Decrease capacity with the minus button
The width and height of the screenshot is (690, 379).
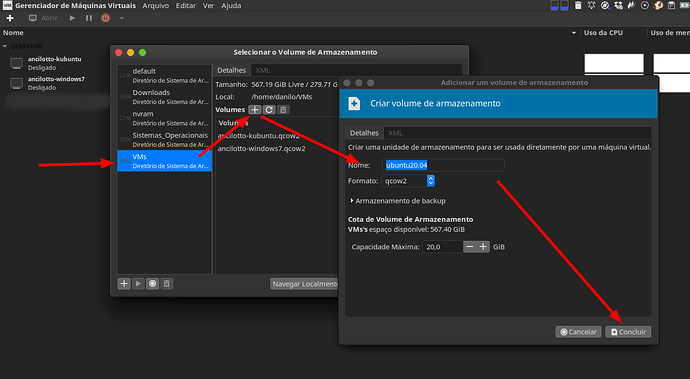coord(470,247)
